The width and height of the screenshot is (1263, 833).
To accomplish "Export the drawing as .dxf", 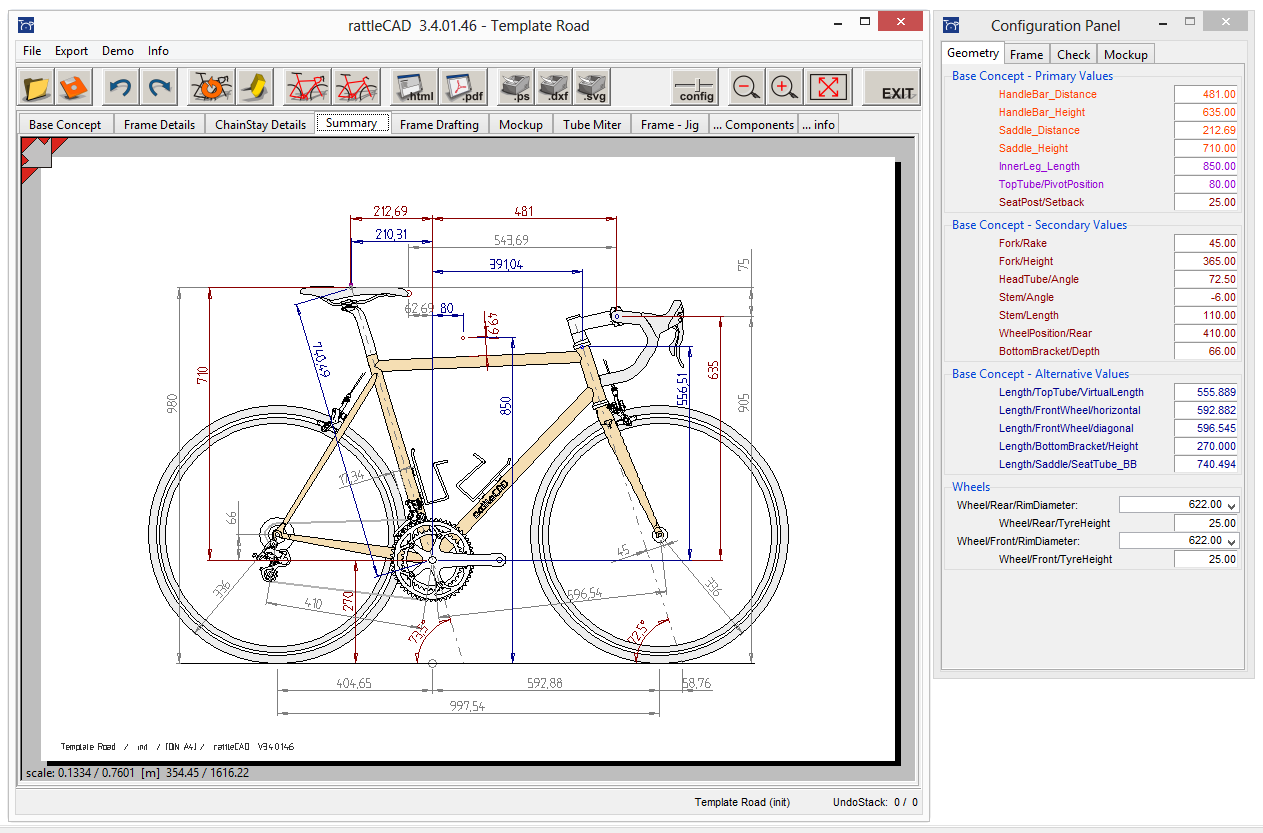I will [554, 87].
